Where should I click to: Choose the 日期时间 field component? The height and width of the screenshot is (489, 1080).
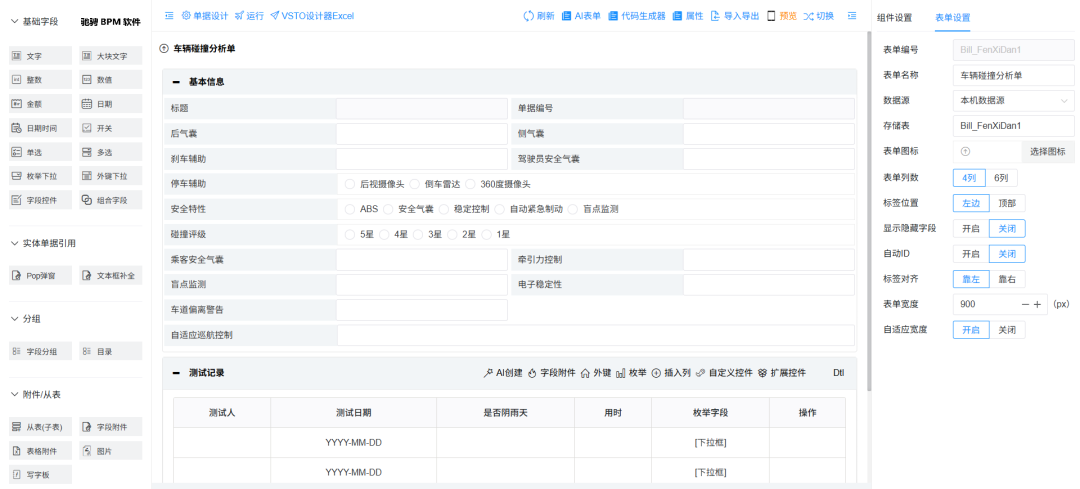click(40, 128)
